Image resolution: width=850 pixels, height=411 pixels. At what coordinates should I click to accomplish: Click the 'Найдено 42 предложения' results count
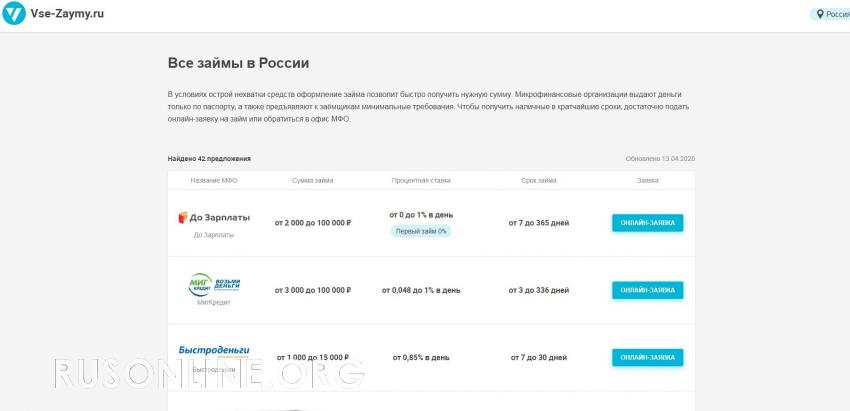click(x=209, y=159)
